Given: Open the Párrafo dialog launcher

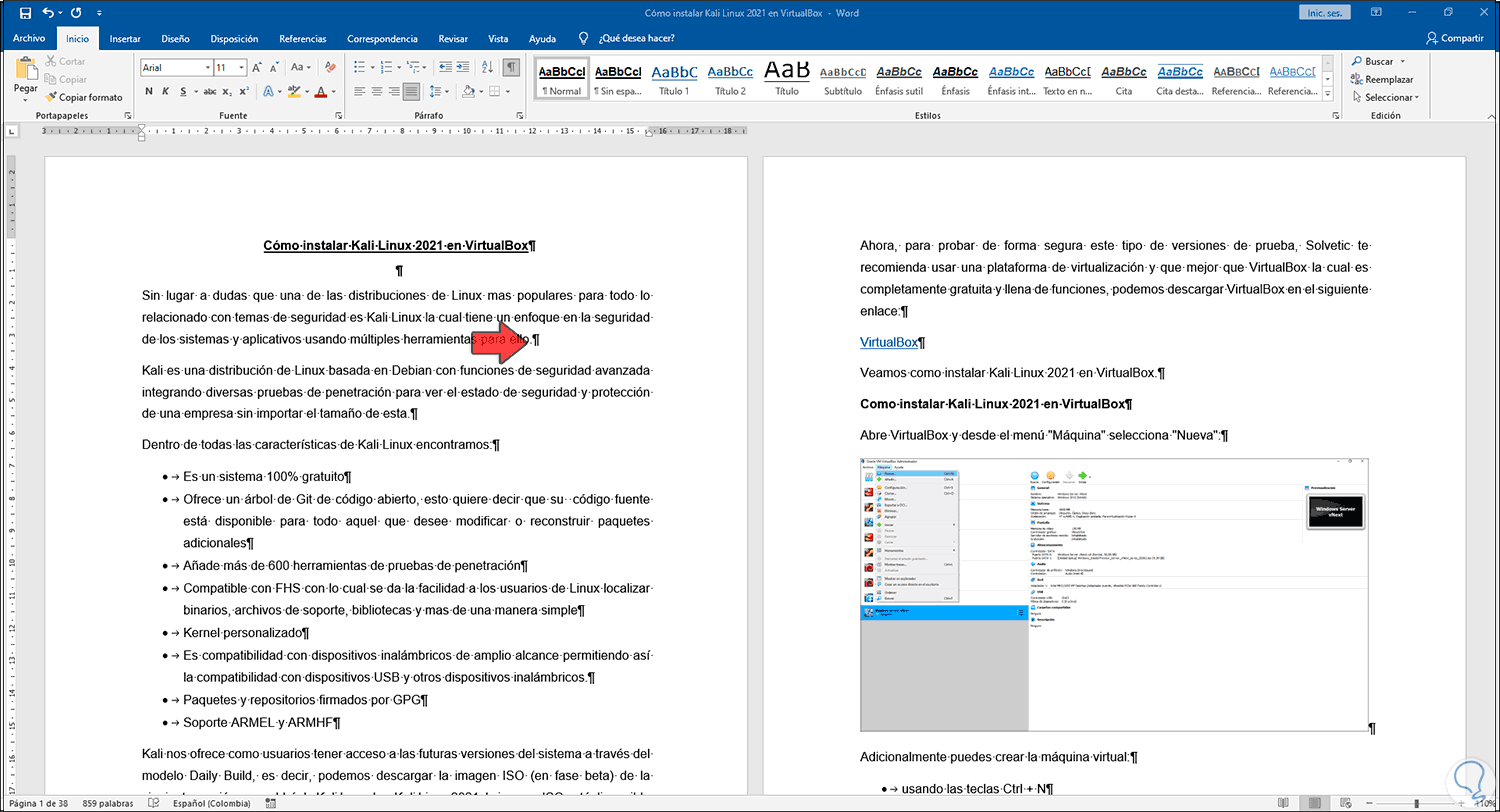Looking at the screenshot, I should click(x=520, y=116).
